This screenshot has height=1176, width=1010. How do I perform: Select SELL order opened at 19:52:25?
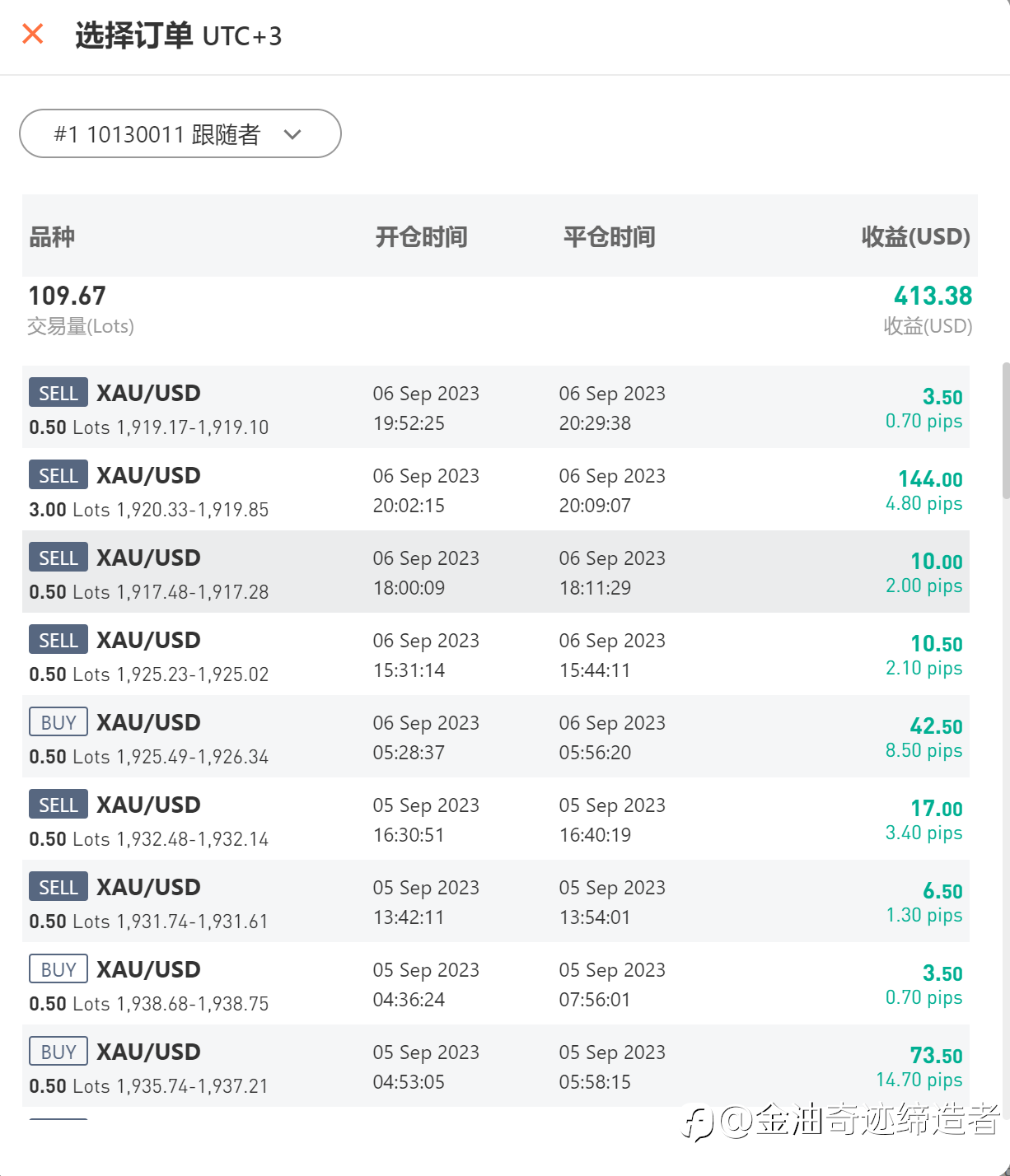pos(496,407)
